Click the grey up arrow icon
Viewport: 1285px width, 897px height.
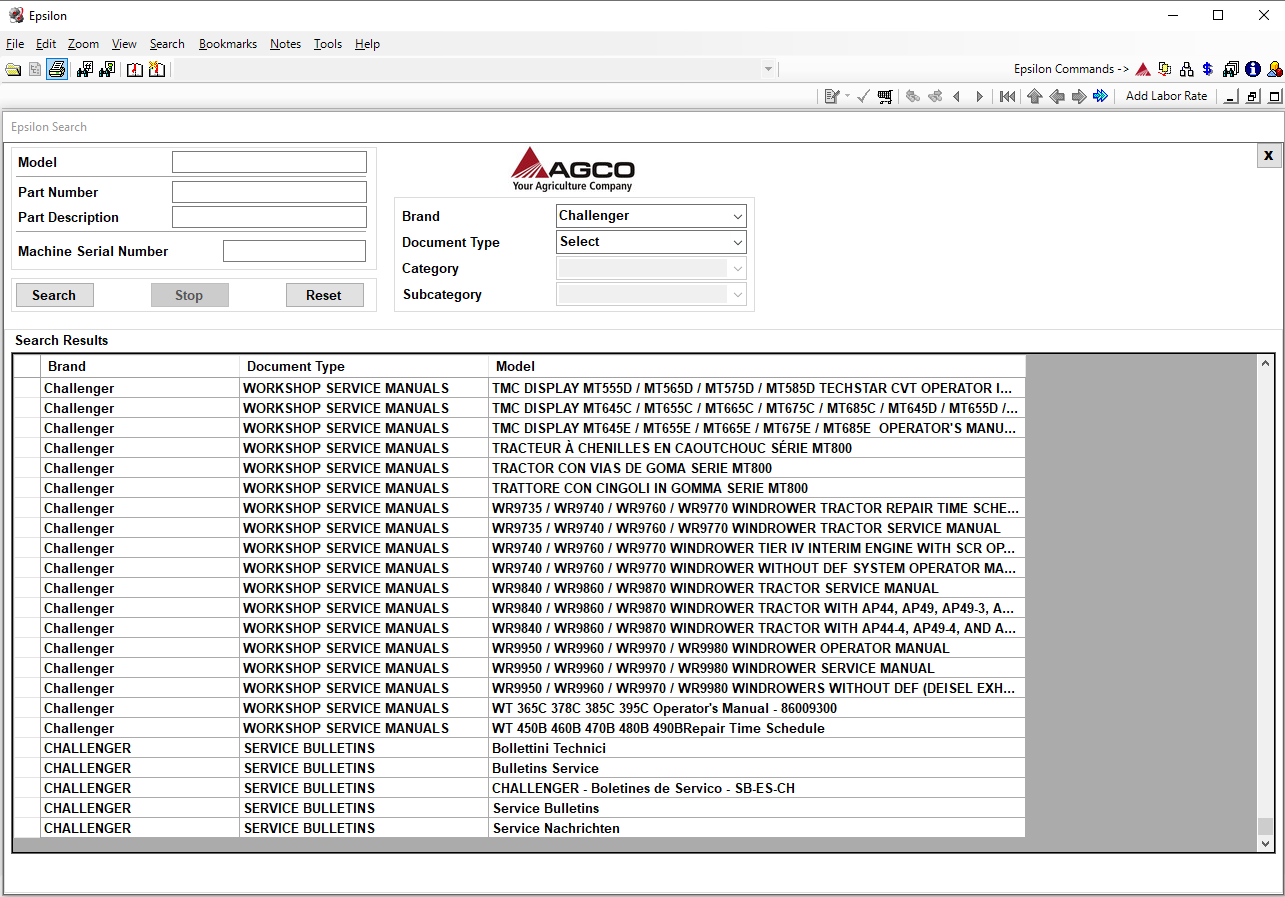(x=1035, y=96)
